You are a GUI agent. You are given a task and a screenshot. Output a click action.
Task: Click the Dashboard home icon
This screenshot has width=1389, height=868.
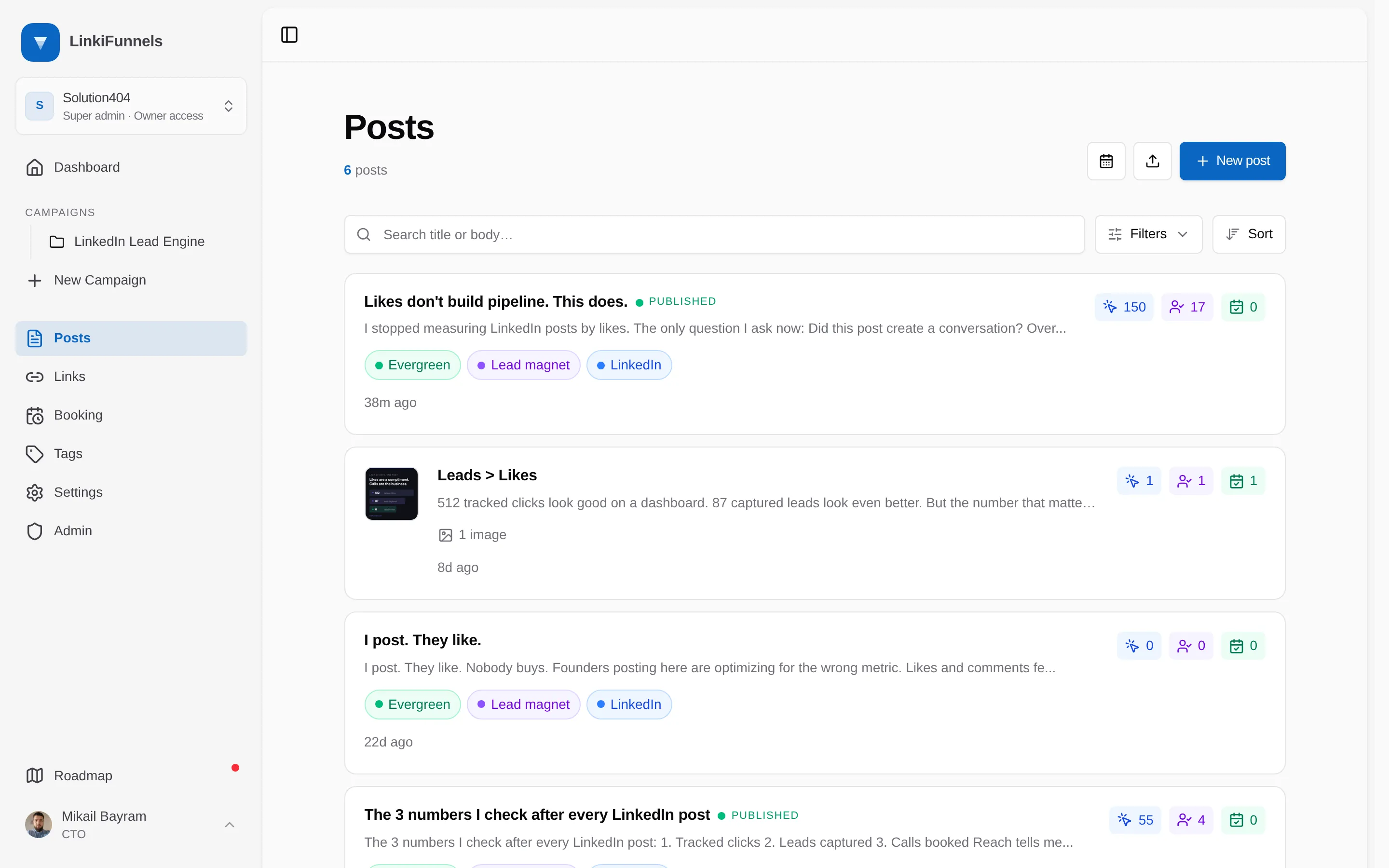point(34,167)
